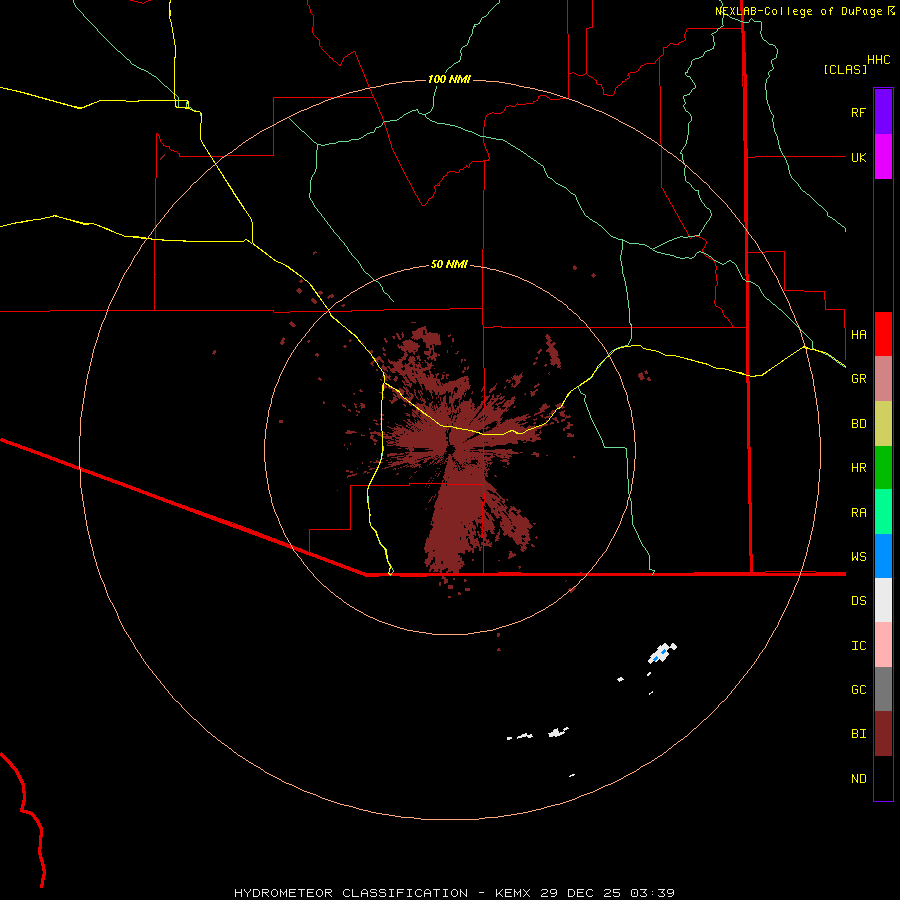Click the 50 NMI range ring label

click(449, 264)
